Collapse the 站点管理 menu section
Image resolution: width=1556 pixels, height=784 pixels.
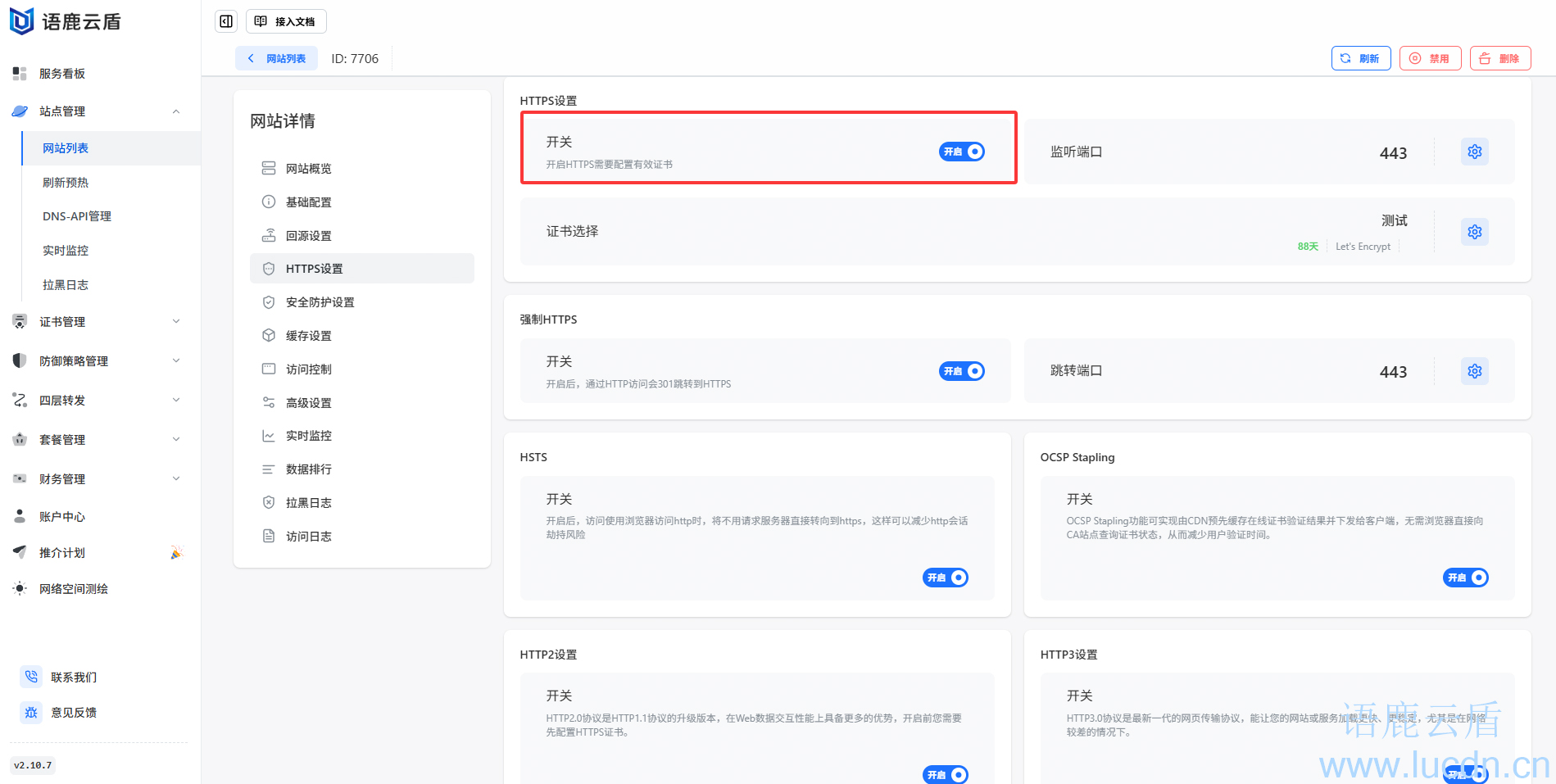pos(175,111)
